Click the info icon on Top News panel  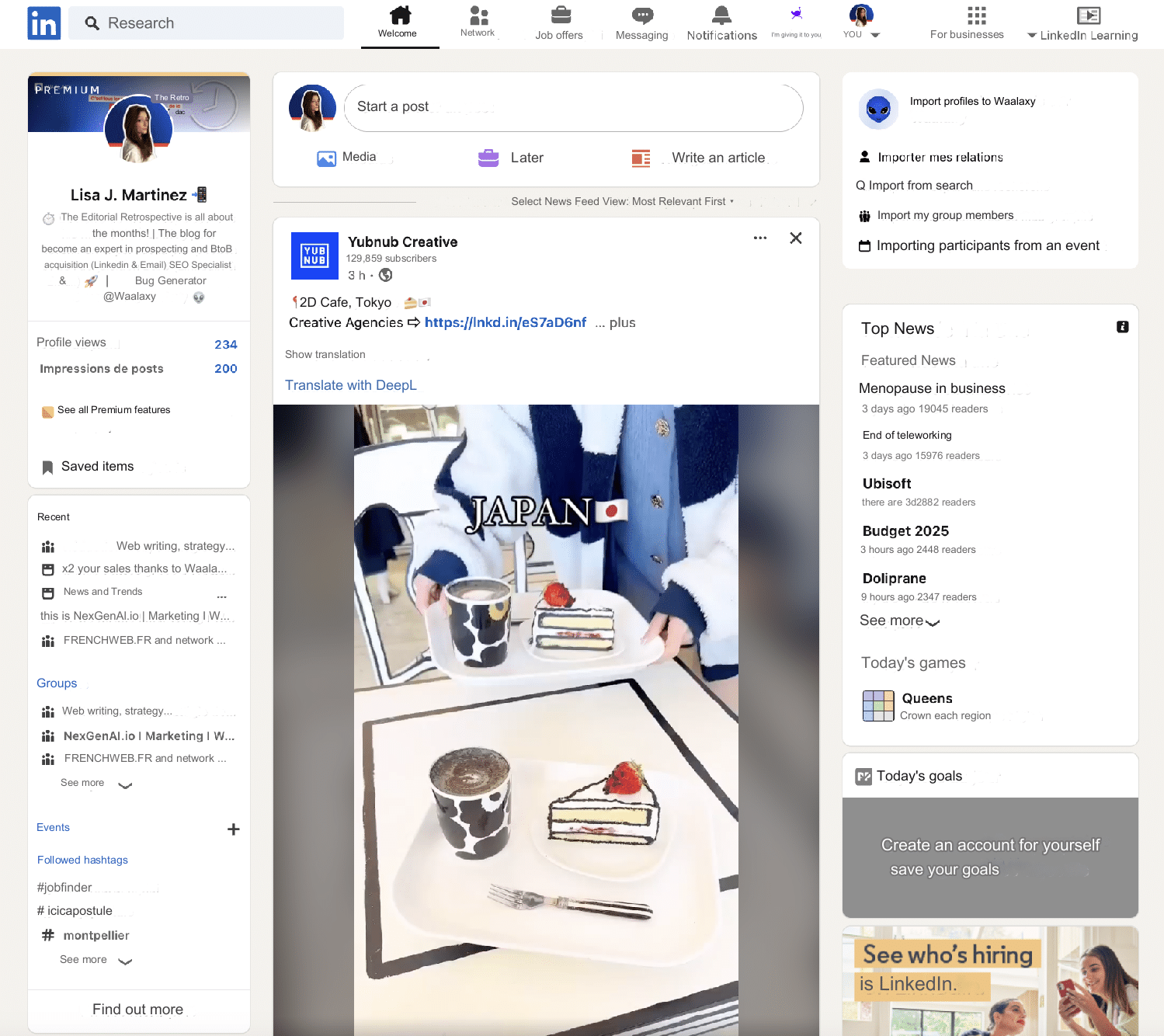pyautogui.click(x=1122, y=327)
